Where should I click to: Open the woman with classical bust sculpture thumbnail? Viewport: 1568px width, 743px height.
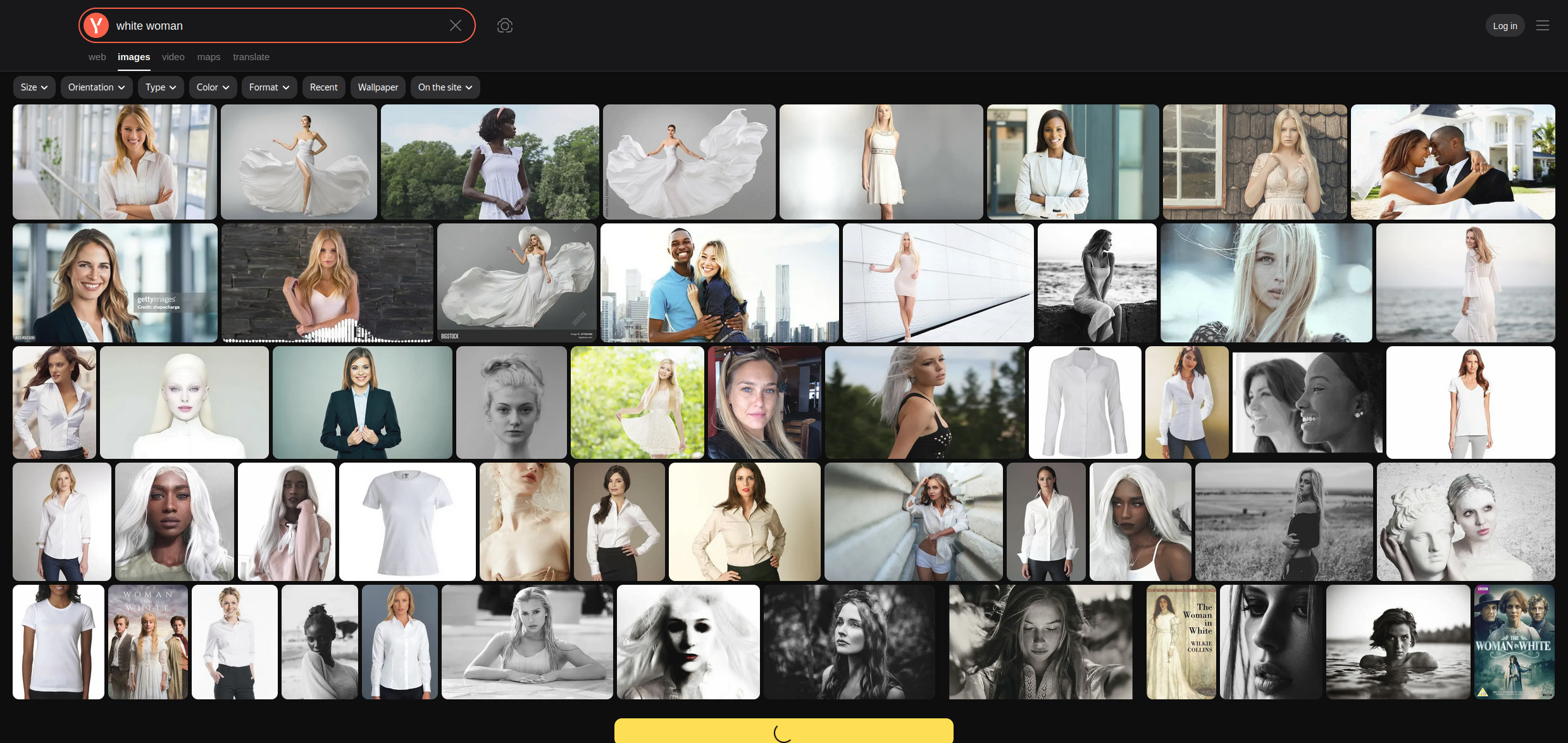(1465, 521)
